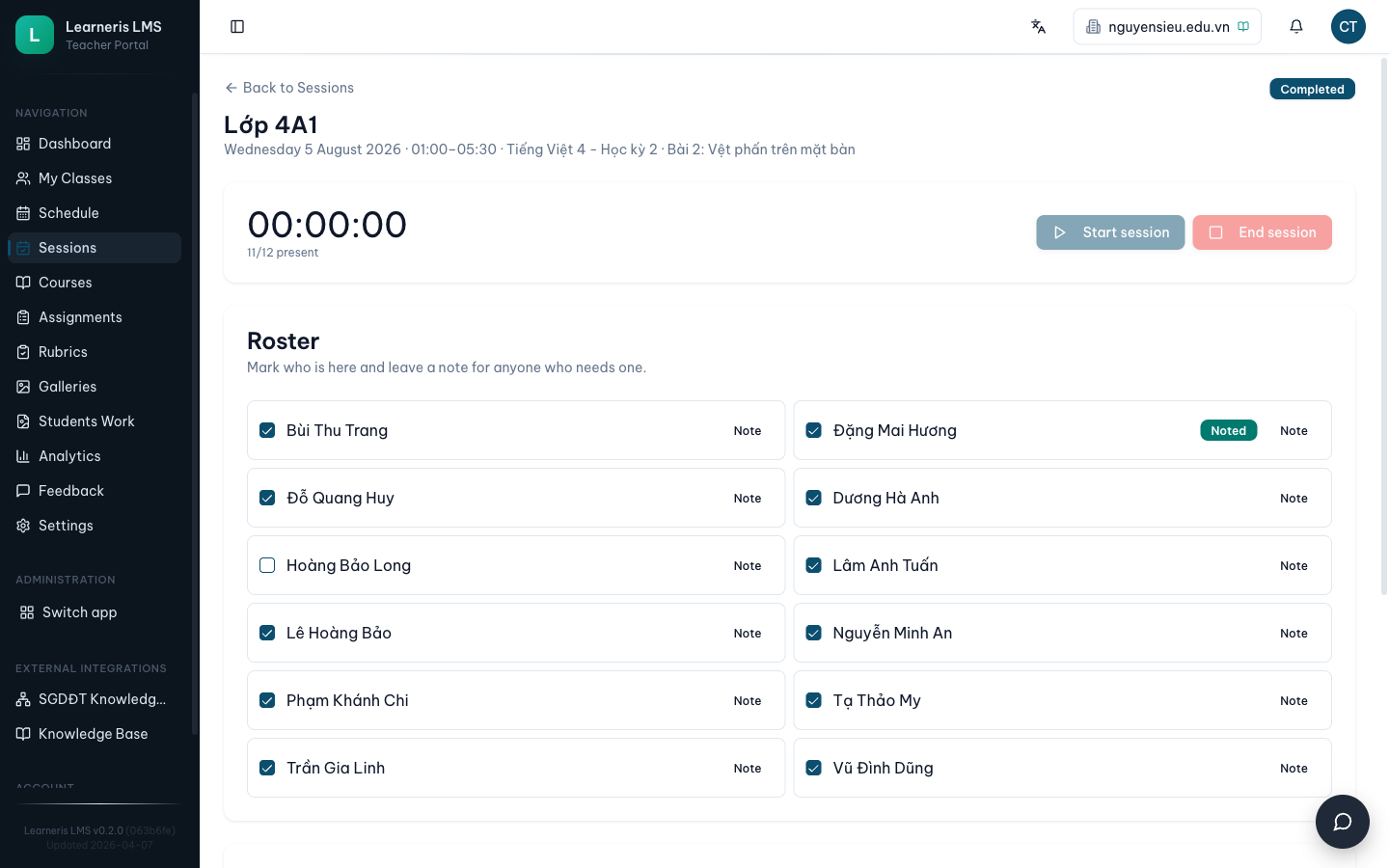Open the nguyensieu.edu.vn organization selector
The height and width of the screenshot is (868, 1389).
click(1167, 27)
